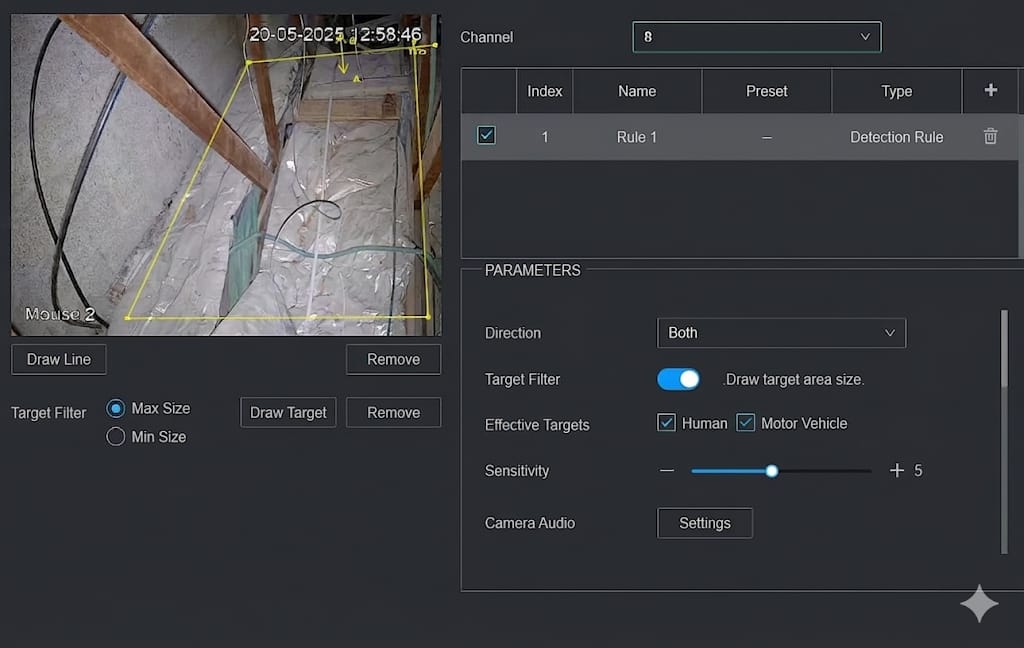Viewport: 1024px width, 648px height.
Task: Uncheck the Human effective target
Action: pyautogui.click(x=666, y=423)
